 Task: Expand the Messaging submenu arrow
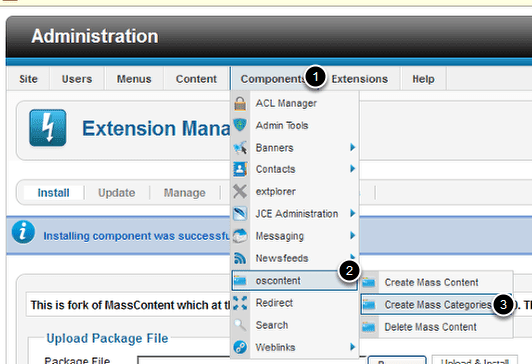click(353, 235)
